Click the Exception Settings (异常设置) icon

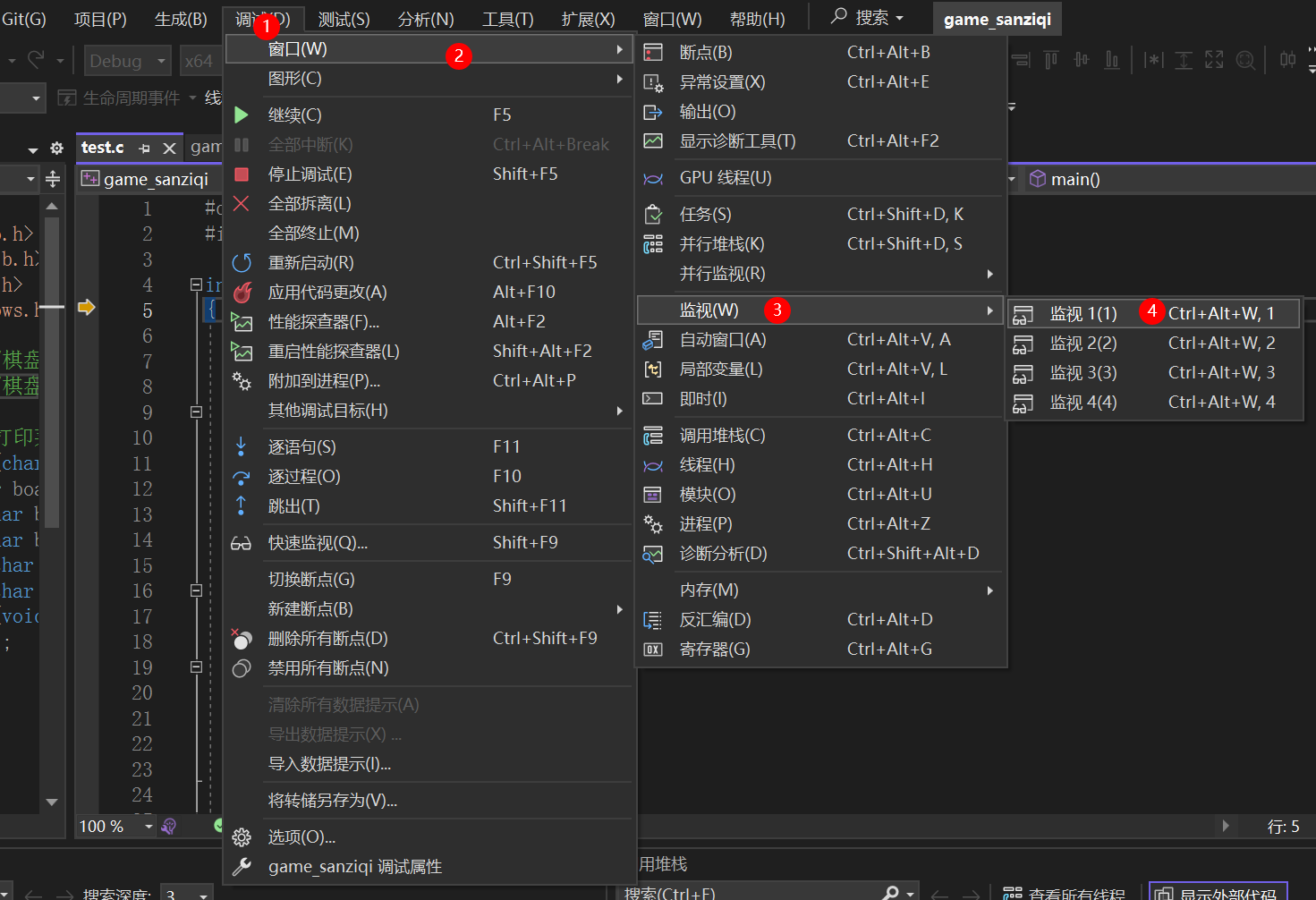point(653,82)
